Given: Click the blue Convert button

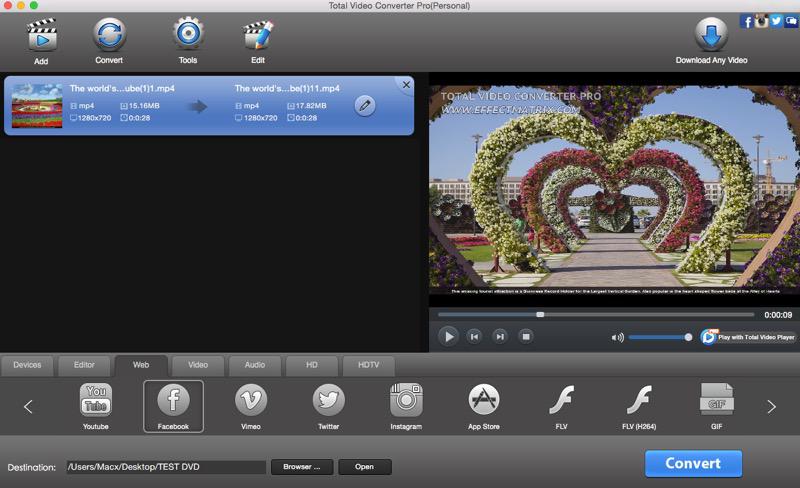Looking at the screenshot, I should tap(693, 463).
